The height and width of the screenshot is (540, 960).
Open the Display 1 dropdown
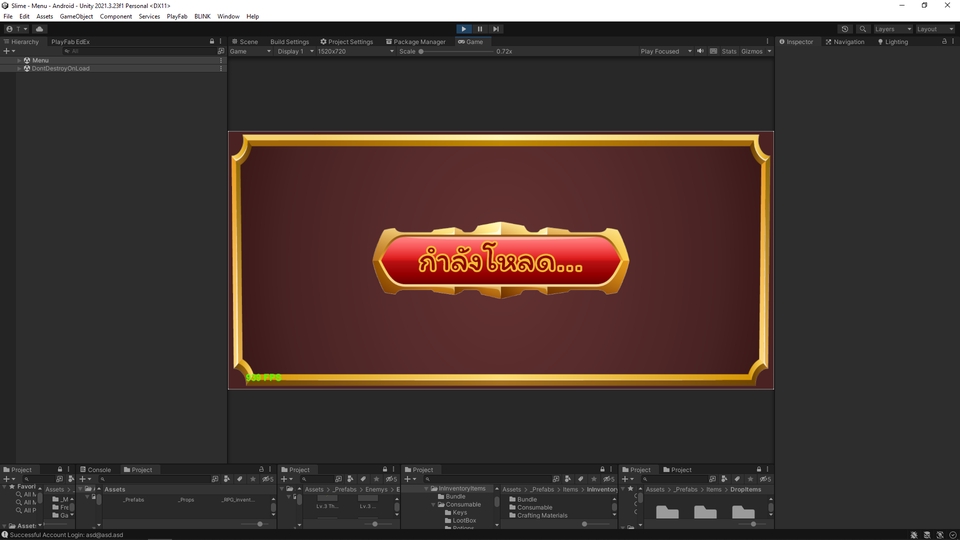295,51
